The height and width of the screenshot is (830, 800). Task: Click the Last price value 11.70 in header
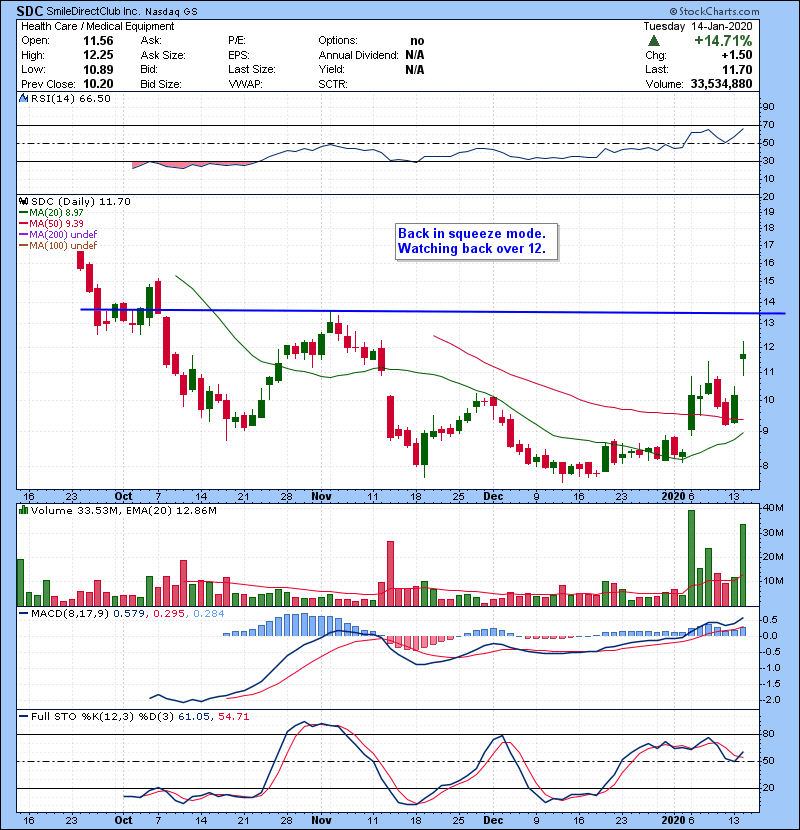tap(737, 69)
